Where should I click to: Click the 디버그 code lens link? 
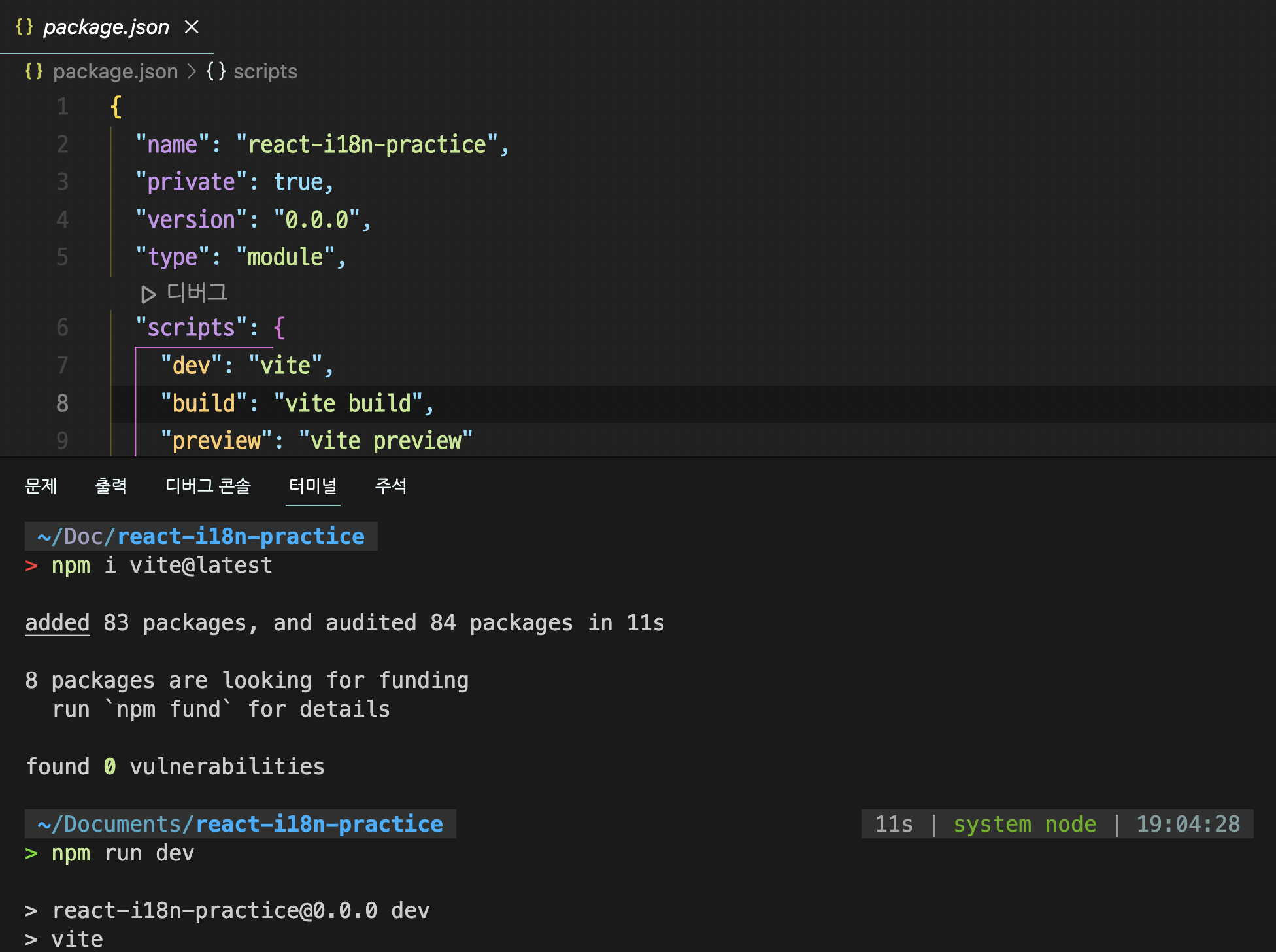pos(197,292)
